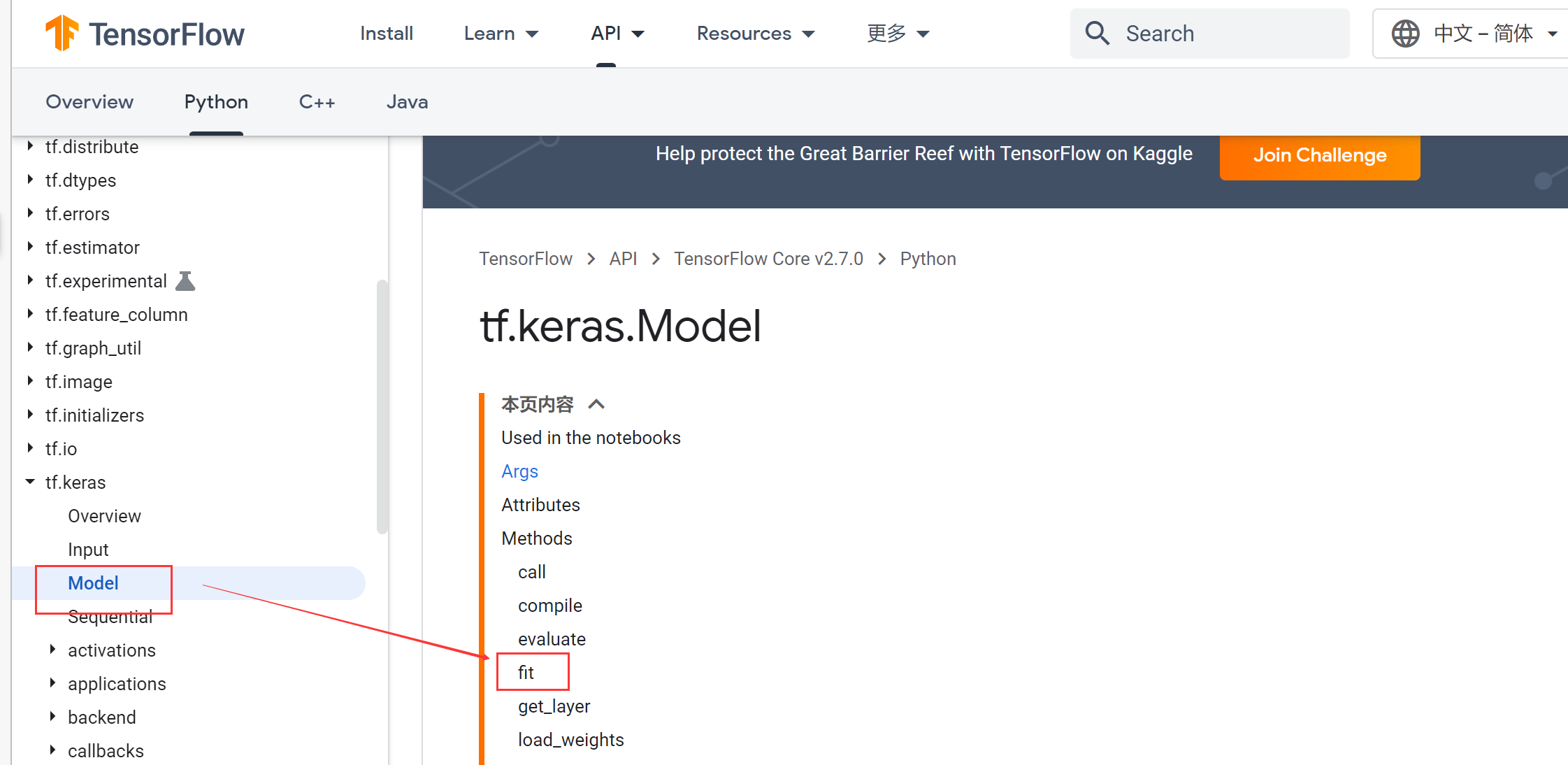Collapse the tf.keras tree node
The width and height of the screenshot is (1568, 765).
click(x=30, y=482)
